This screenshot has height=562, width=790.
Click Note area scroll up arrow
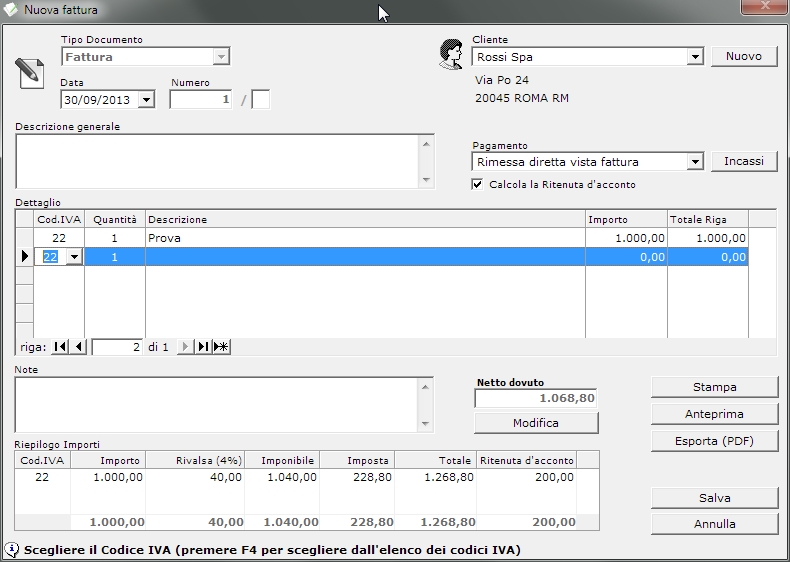[425, 387]
